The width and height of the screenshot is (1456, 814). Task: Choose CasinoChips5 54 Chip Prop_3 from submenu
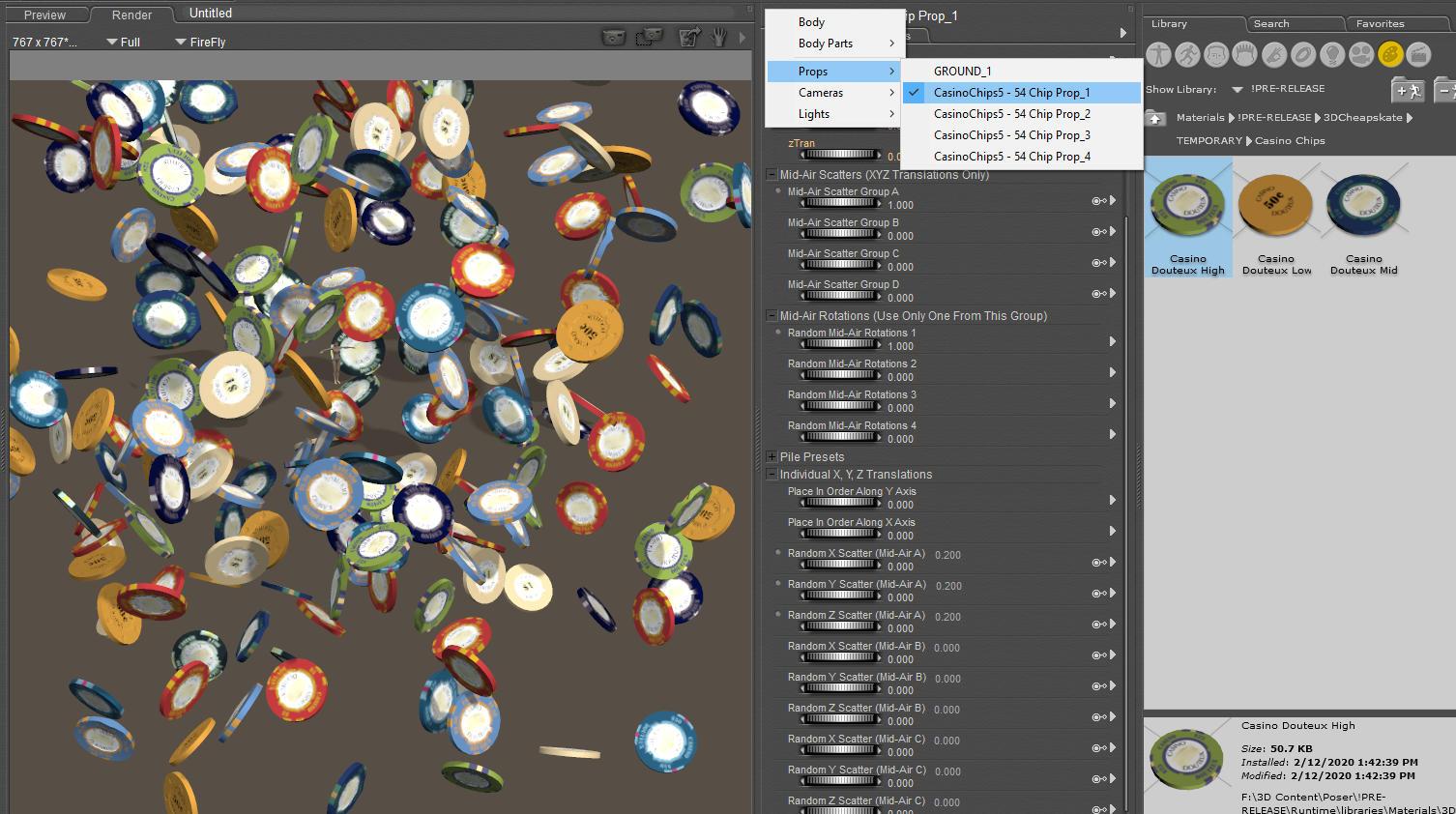(x=1011, y=135)
